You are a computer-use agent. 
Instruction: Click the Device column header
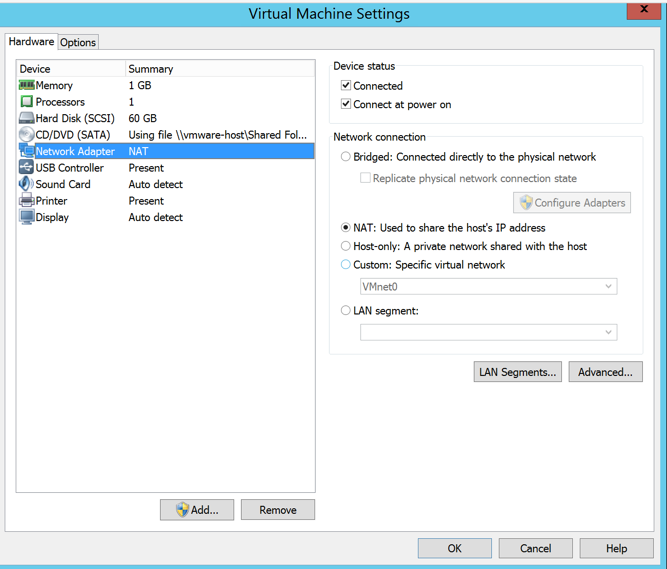pos(71,69)
